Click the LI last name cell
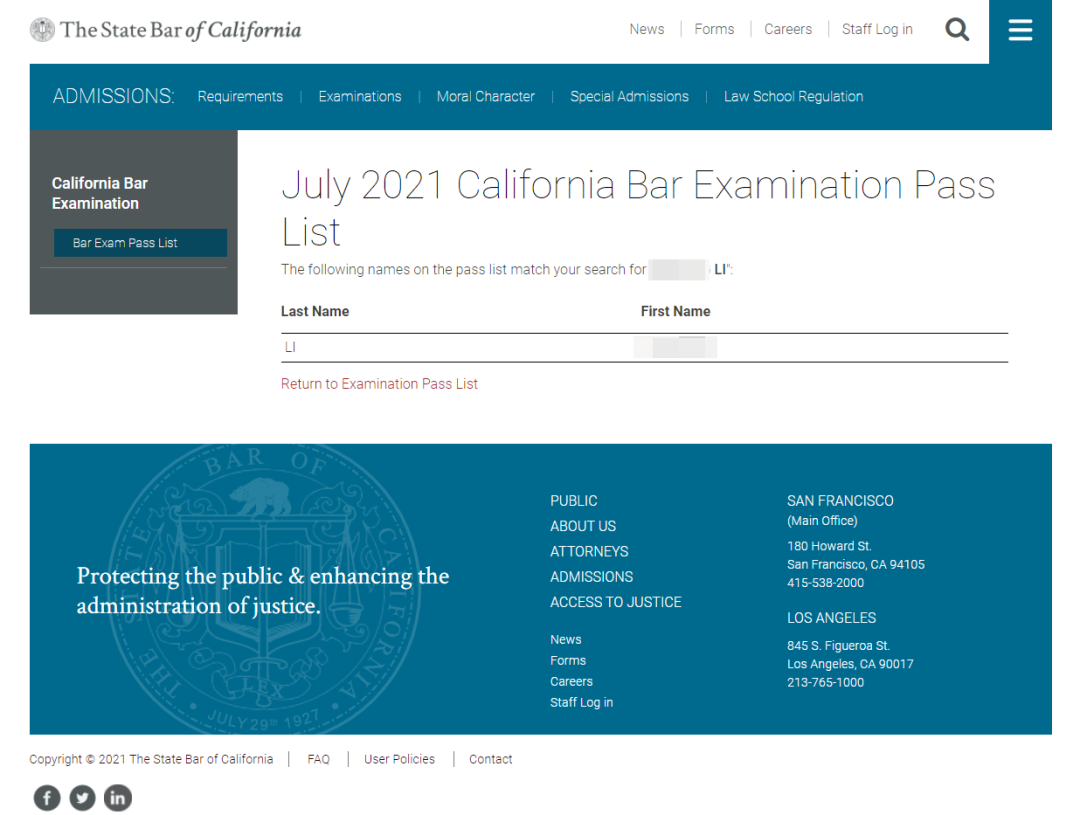Image resolution: width=1080 pixels, height=815 pixels. (290, 347)
